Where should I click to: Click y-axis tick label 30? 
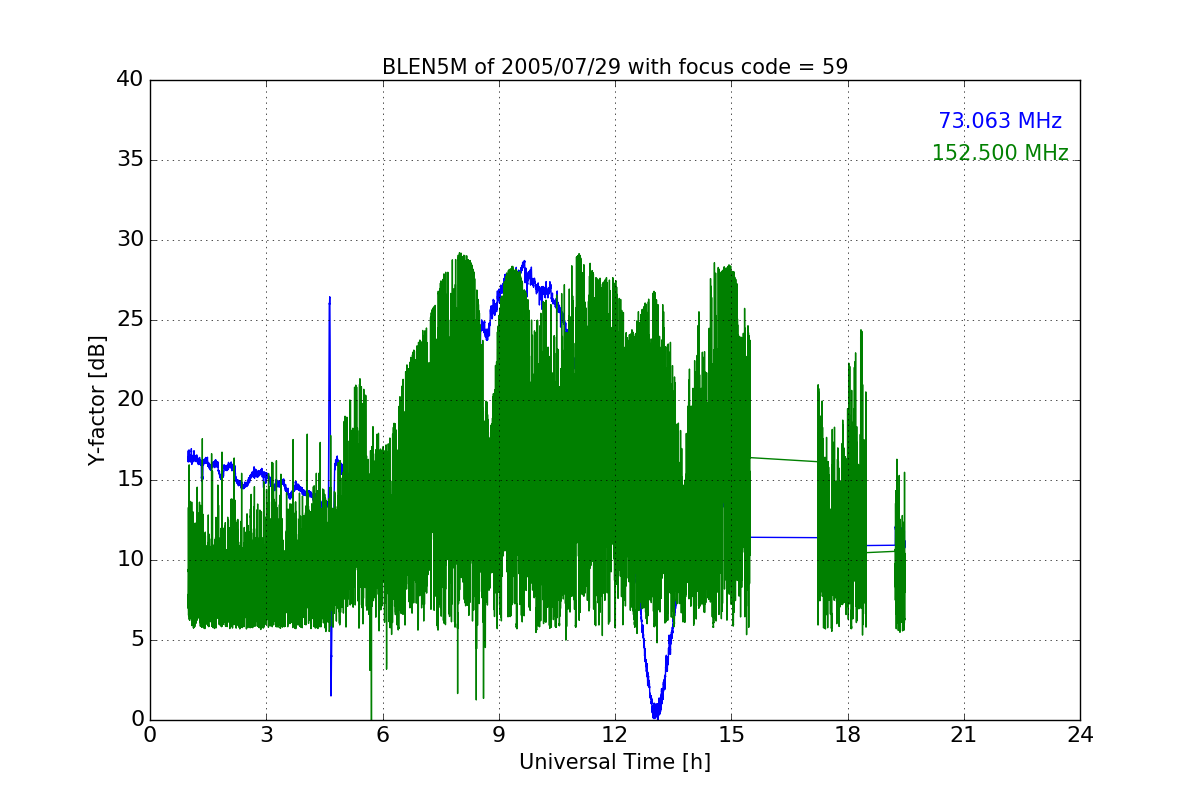(129, 240)
